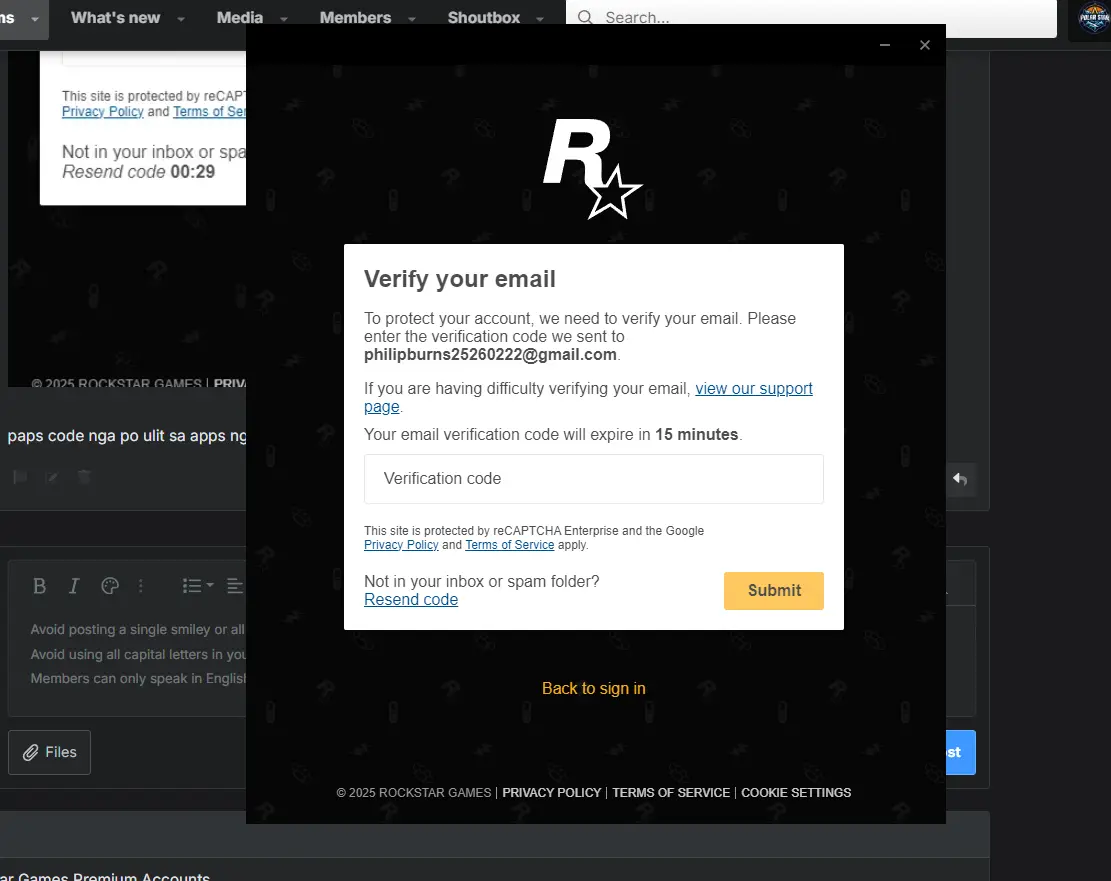Expand the Members dropdown arrow

(411, 19)
